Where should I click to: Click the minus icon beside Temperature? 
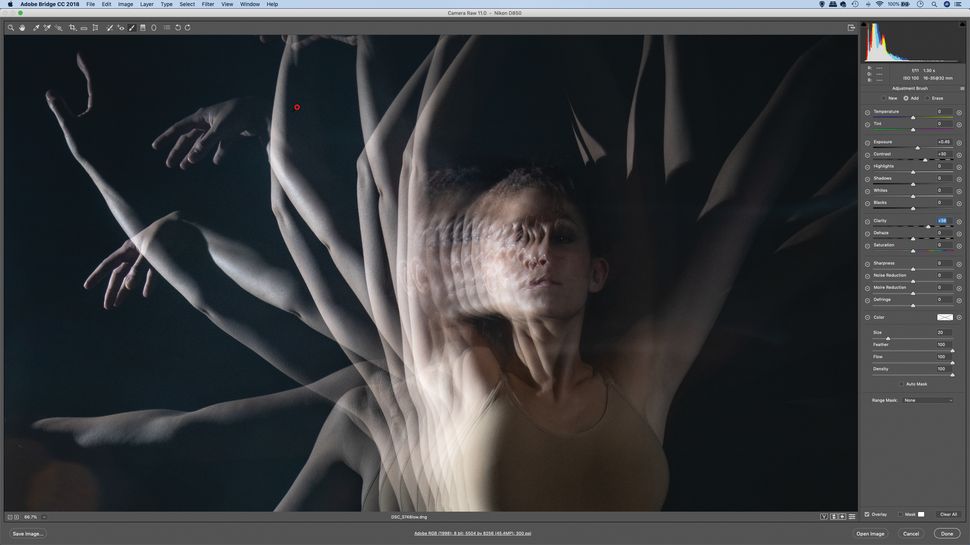point(867,113)
